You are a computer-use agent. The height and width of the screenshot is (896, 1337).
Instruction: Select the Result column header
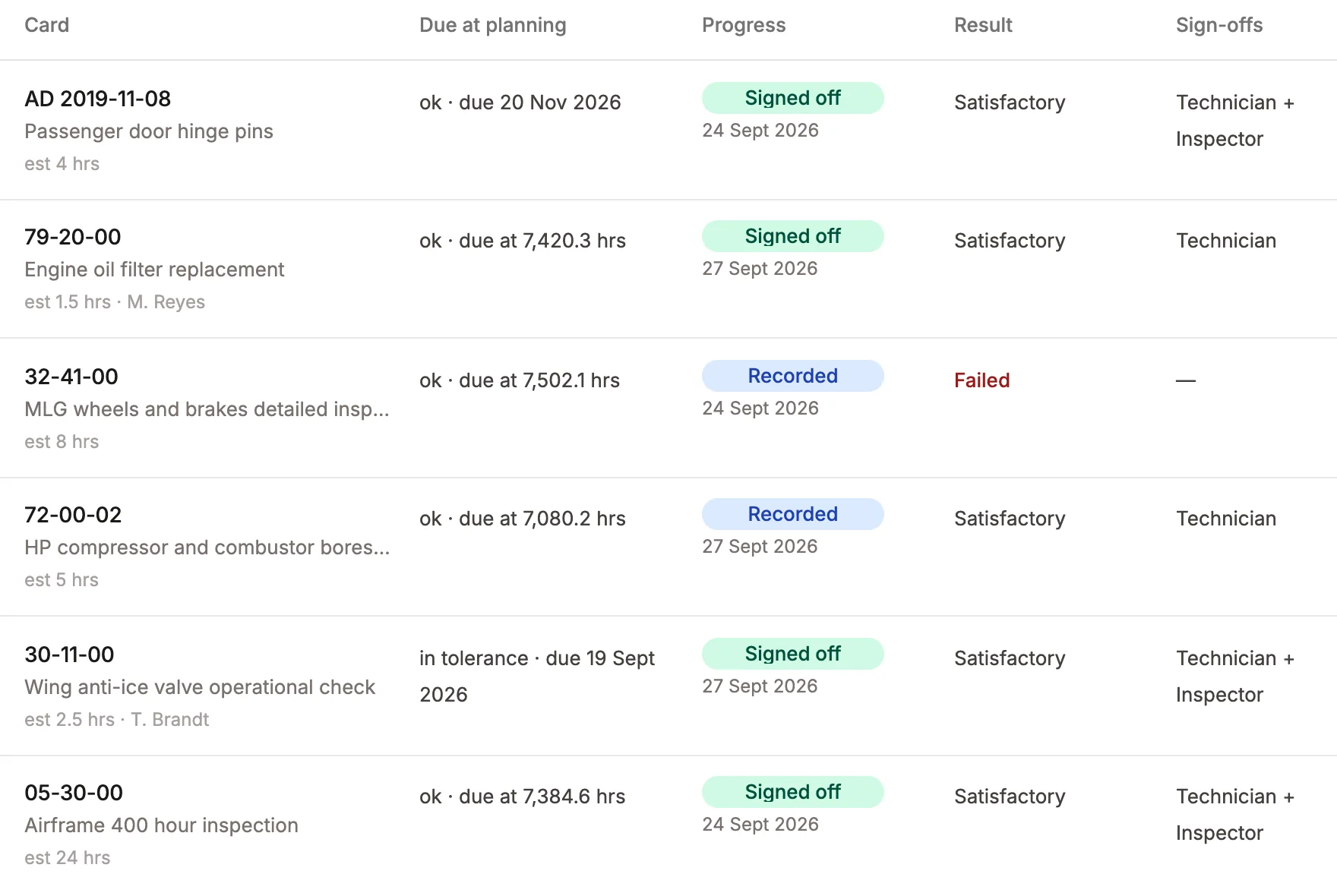[983, 25]
